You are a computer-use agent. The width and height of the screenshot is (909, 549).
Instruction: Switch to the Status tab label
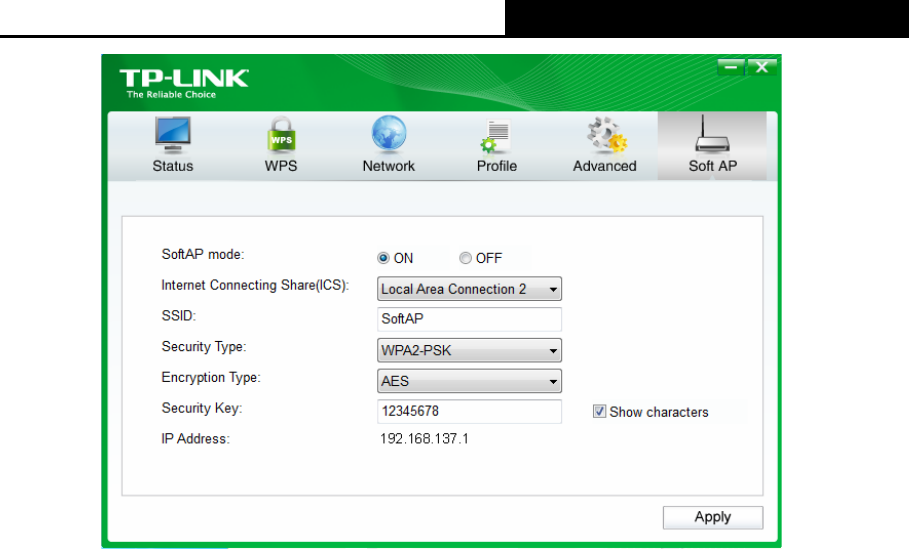point(173,166)
